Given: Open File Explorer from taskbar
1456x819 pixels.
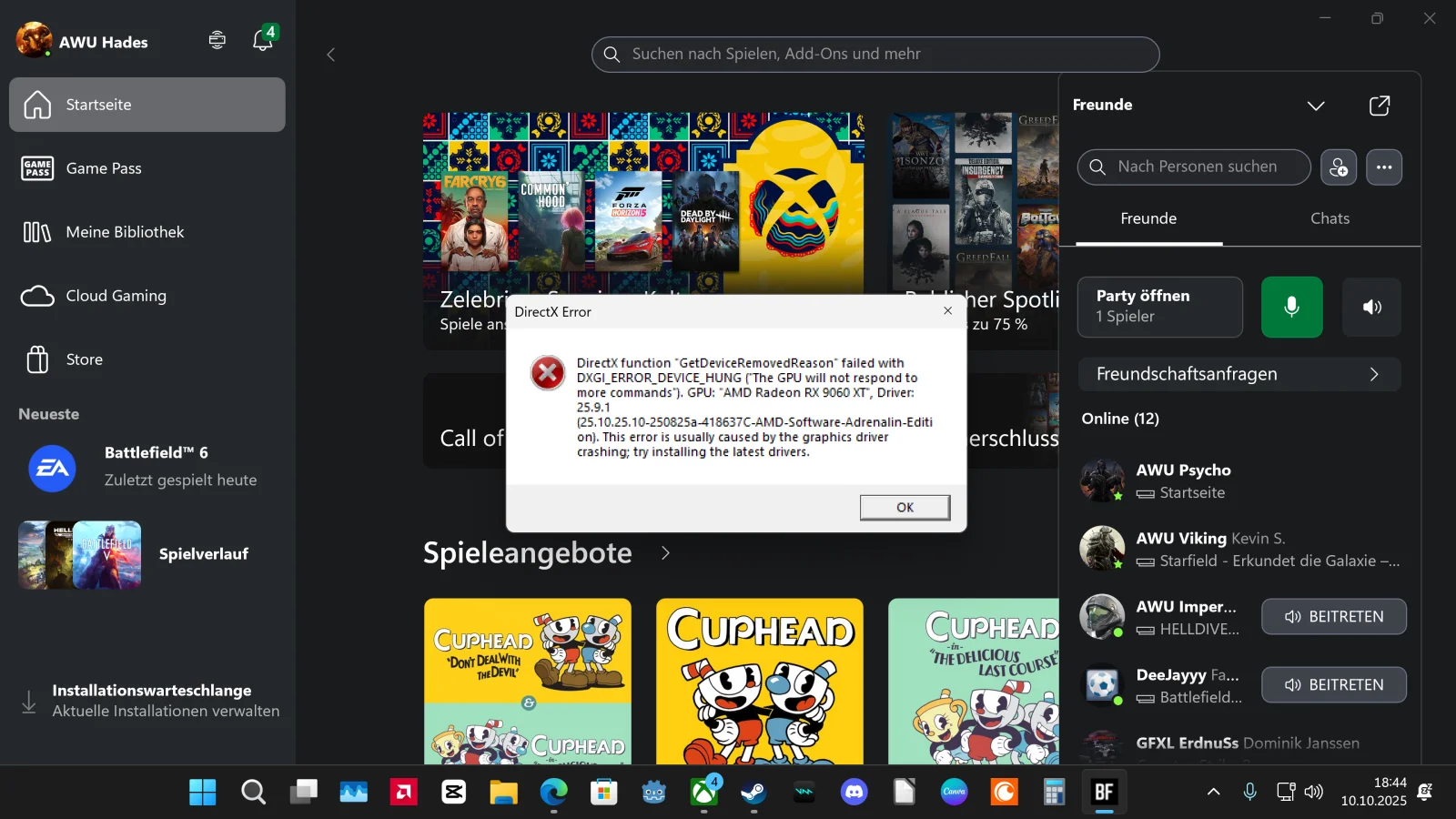Looking at the screenshot, I should point(503,793).
